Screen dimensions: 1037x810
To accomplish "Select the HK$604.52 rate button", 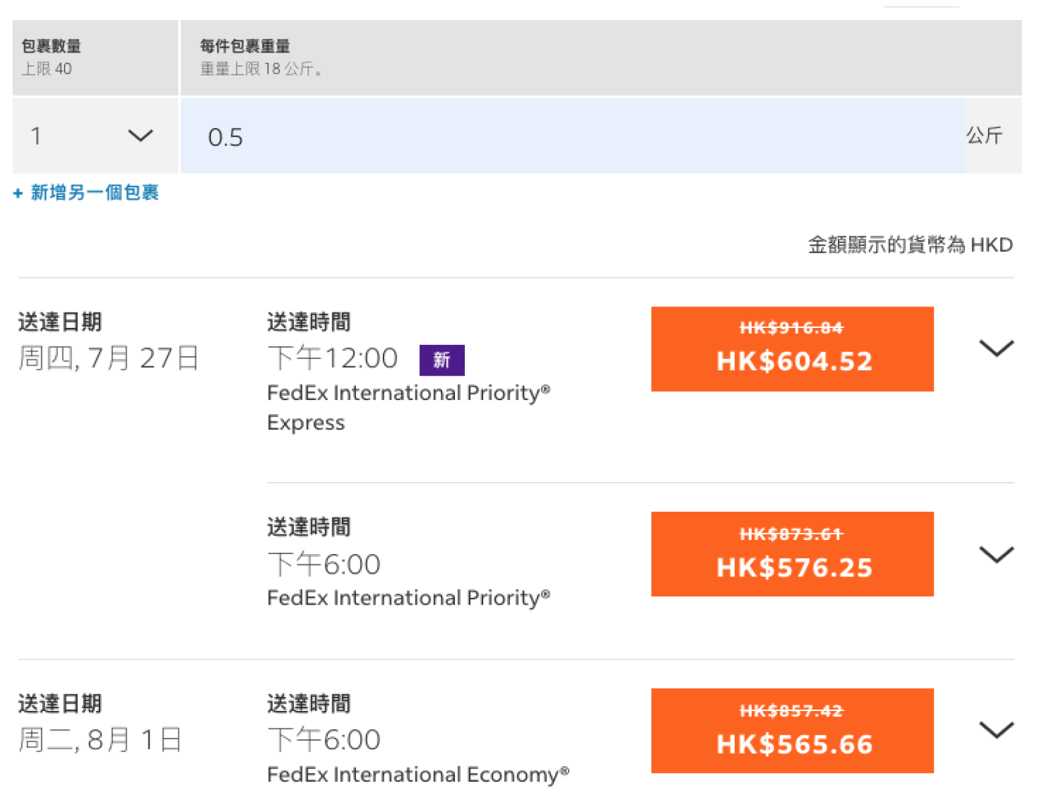I will pos(792,349).
